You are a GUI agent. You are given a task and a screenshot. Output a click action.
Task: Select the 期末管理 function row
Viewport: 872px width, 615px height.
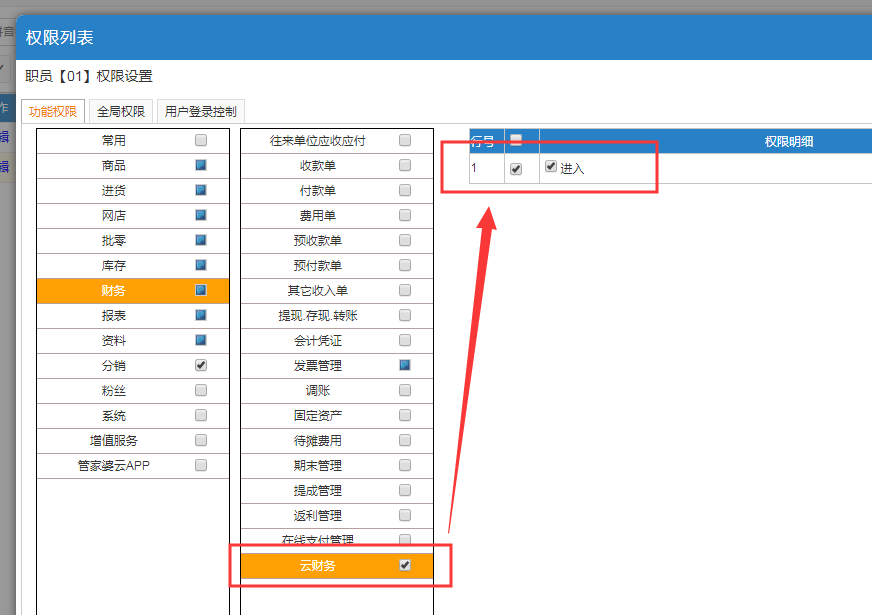point(337,466)
